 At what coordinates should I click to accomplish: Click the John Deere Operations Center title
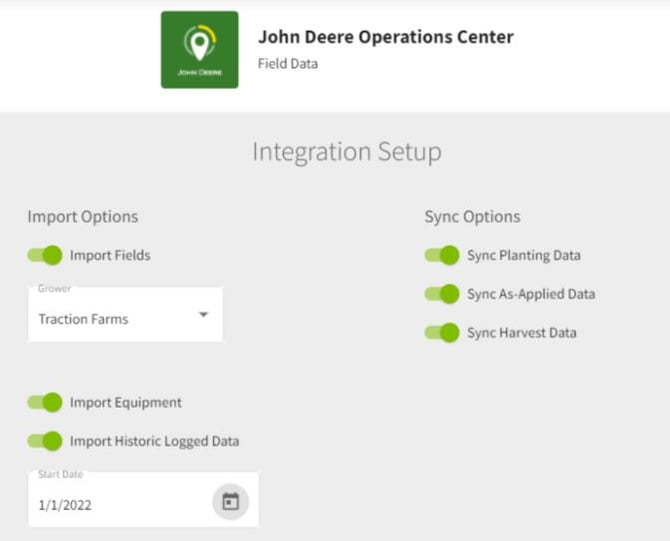[385, 37]
